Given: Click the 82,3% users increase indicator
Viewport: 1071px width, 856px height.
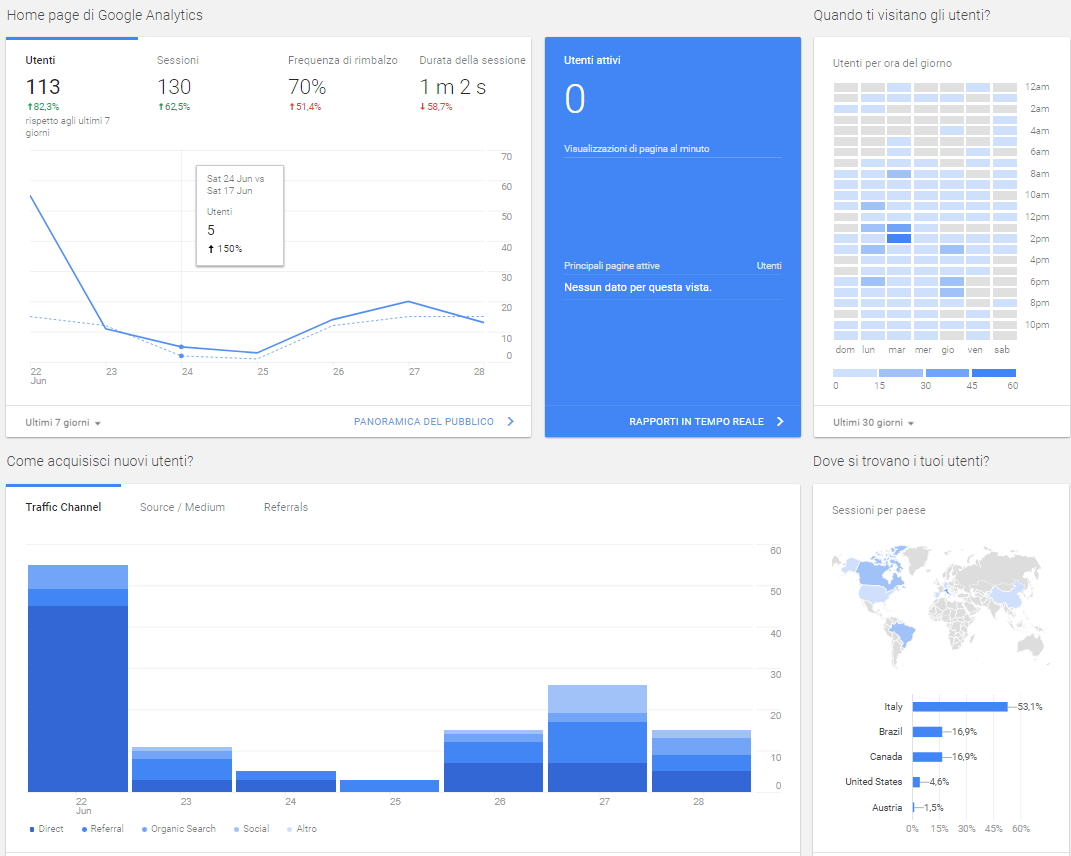Looking at the screenshot, I should point(43,107).
